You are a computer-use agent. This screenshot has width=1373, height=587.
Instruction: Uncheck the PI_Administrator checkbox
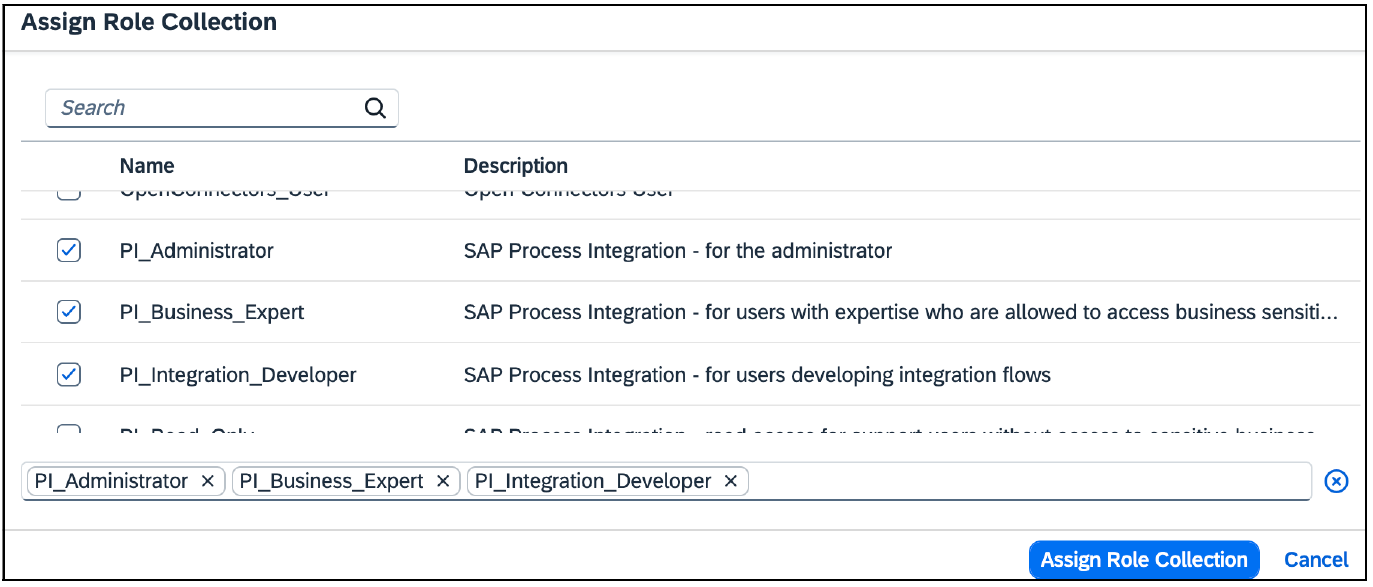[68, 250]
